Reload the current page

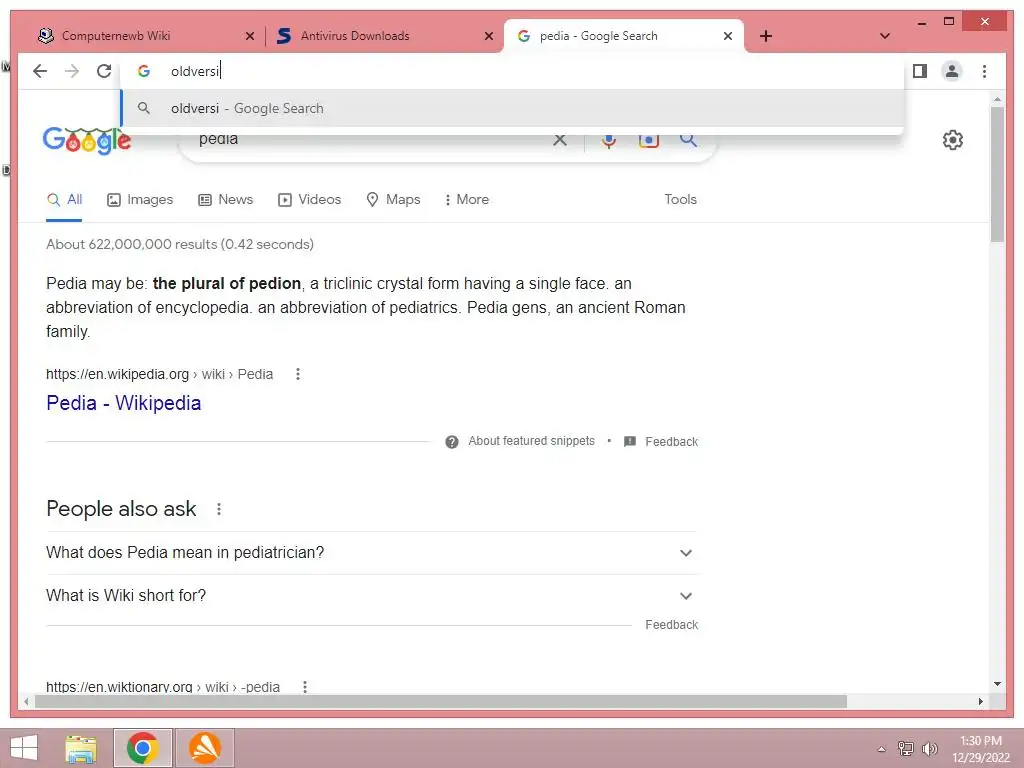104,71
